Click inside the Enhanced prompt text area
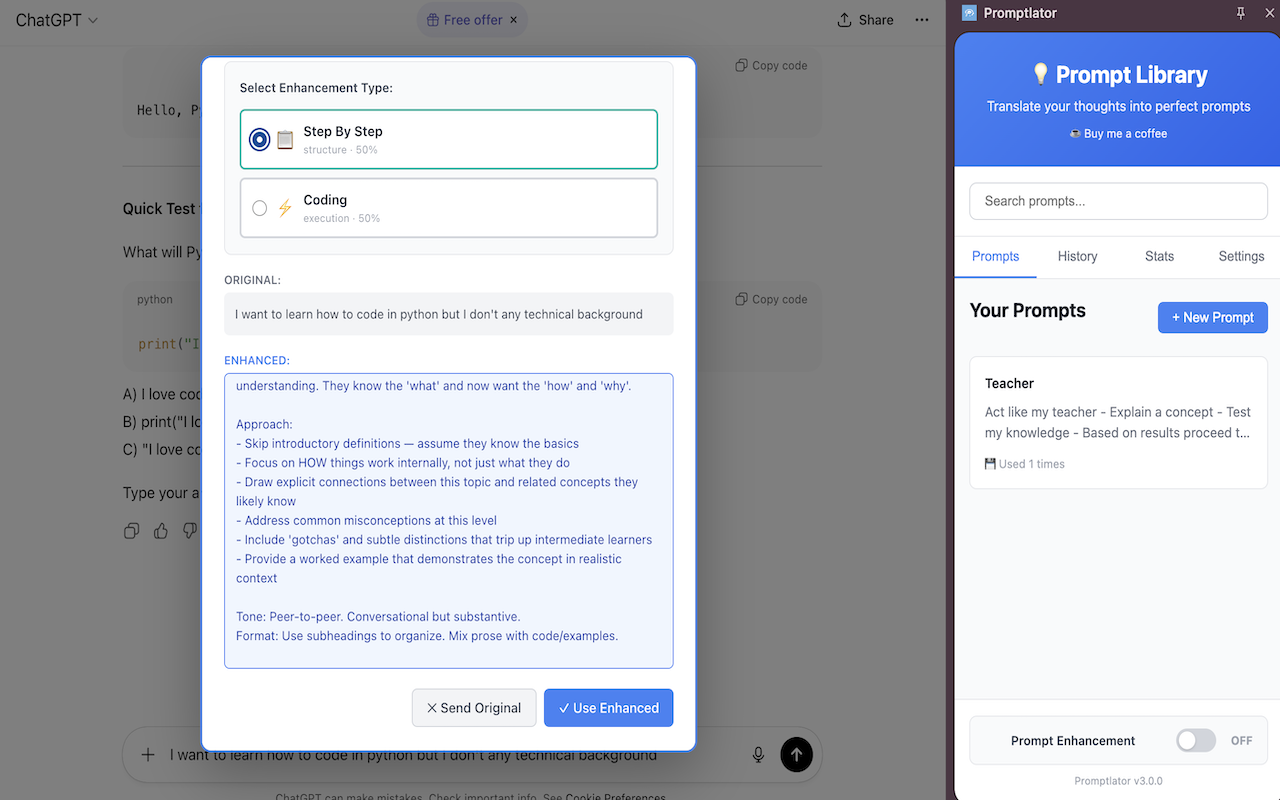The height and width of the screenshot is (800, 1280). coord(449,520)
